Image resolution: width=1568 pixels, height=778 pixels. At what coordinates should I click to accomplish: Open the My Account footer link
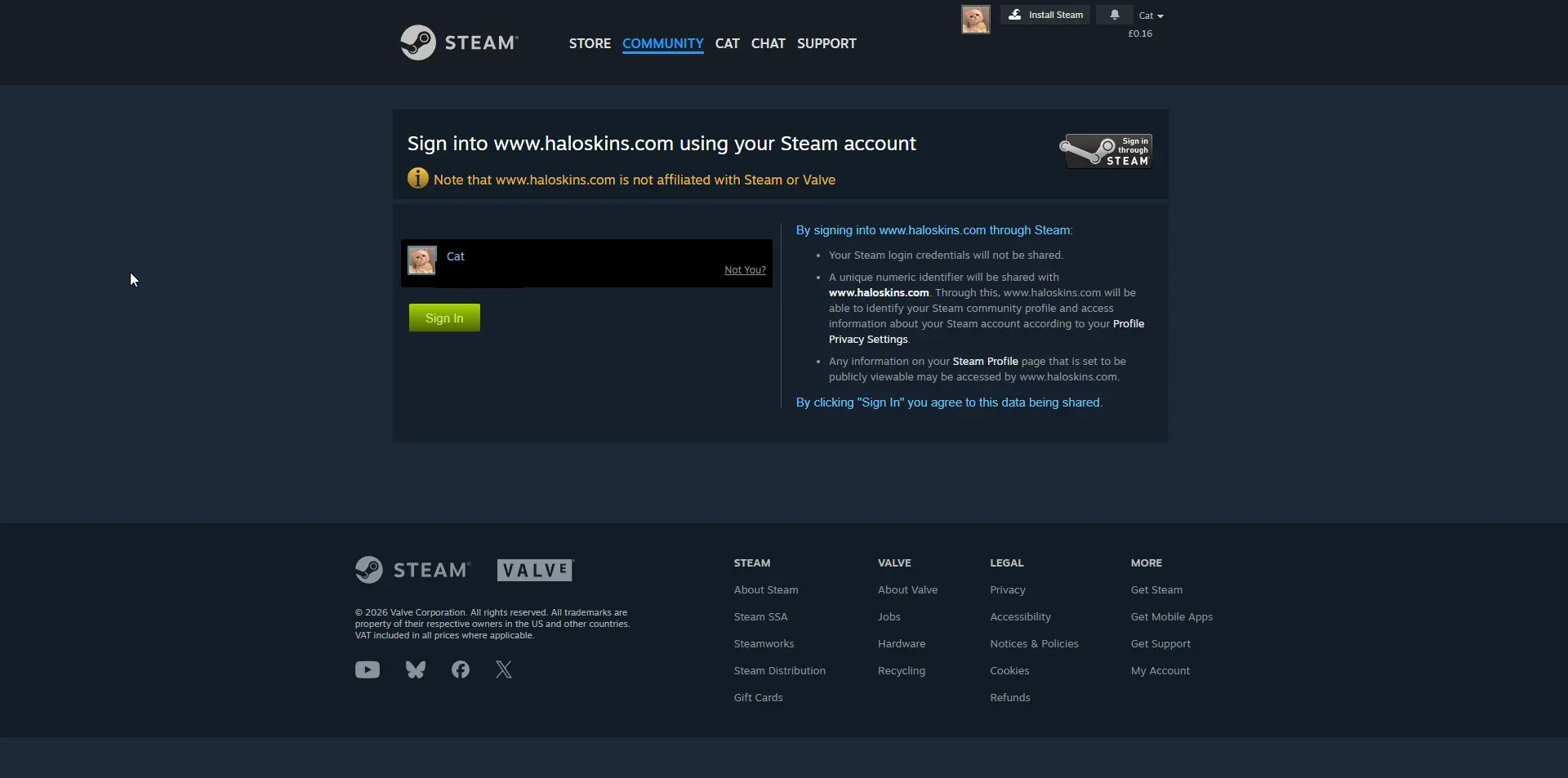[1160, 670]
